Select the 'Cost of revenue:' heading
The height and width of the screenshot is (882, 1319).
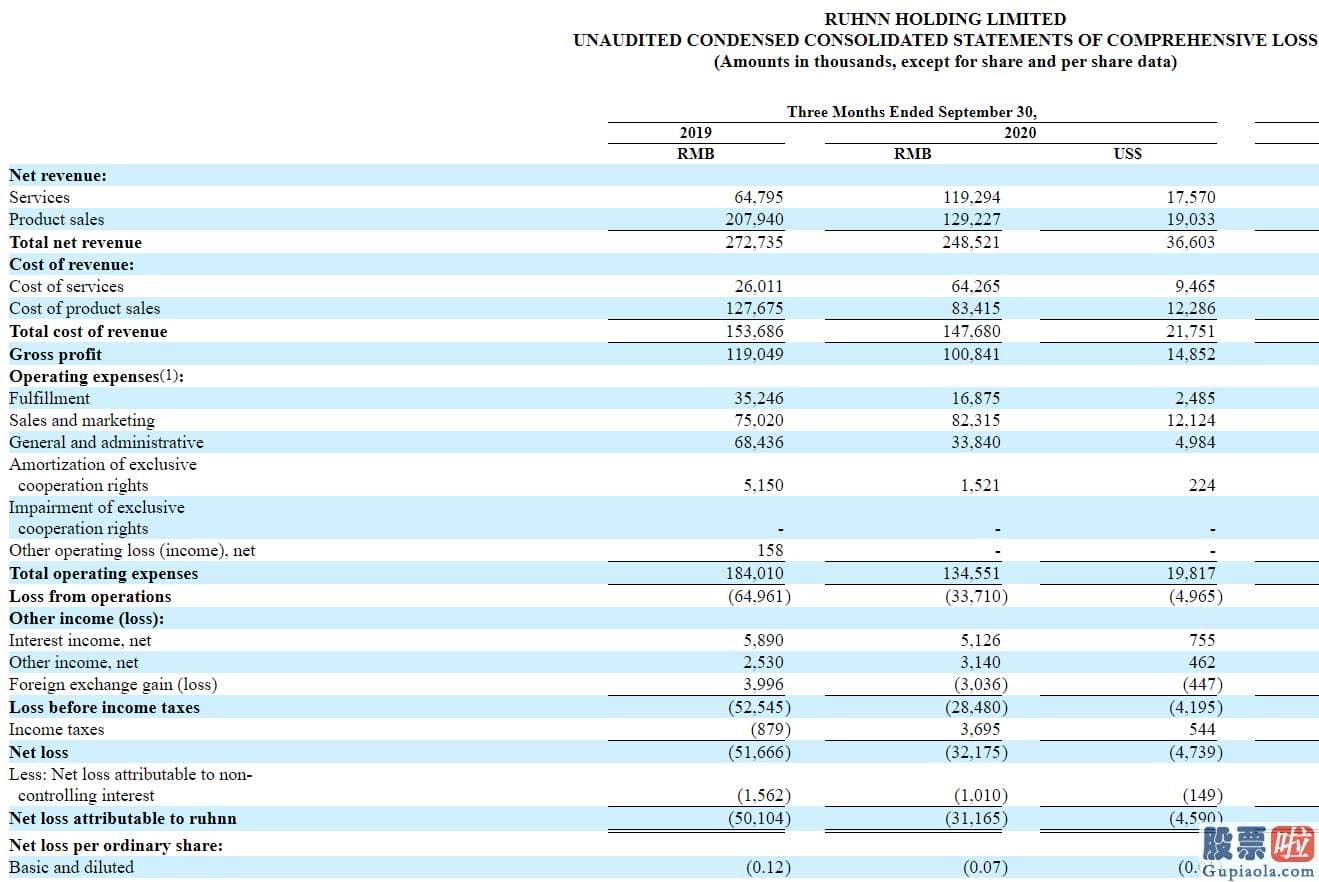click(x=72, y=265)
